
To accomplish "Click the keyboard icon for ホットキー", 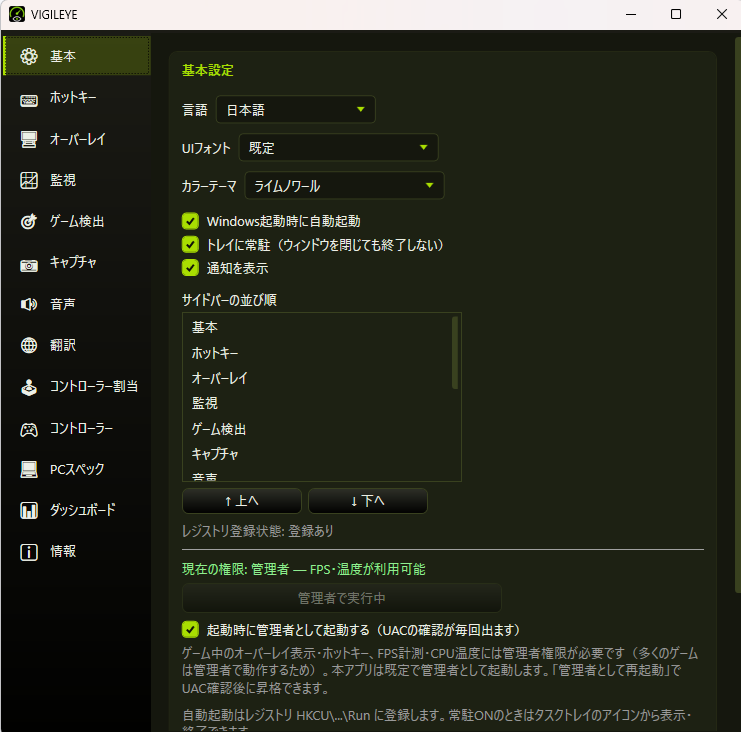I will (29, 100).
